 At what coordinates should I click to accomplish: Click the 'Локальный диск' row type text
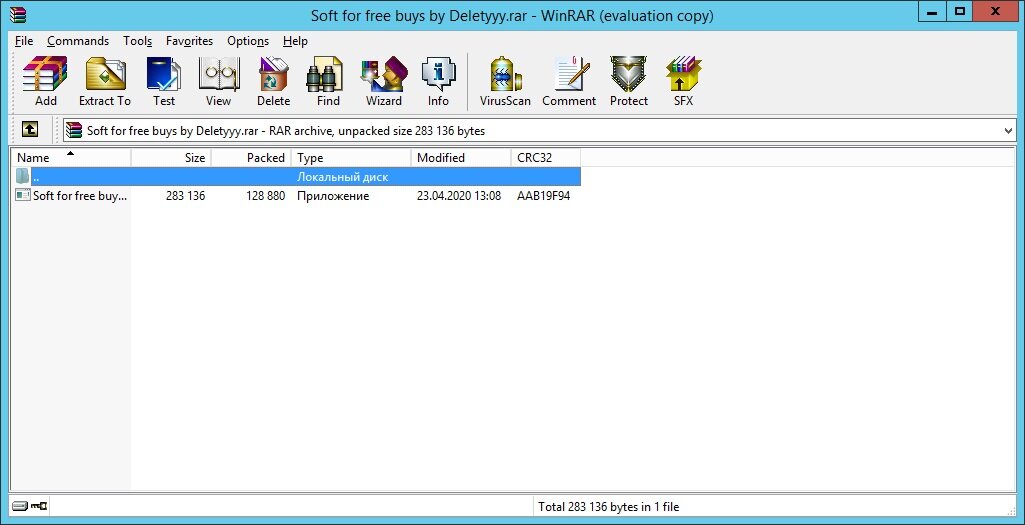click(343, 177)
